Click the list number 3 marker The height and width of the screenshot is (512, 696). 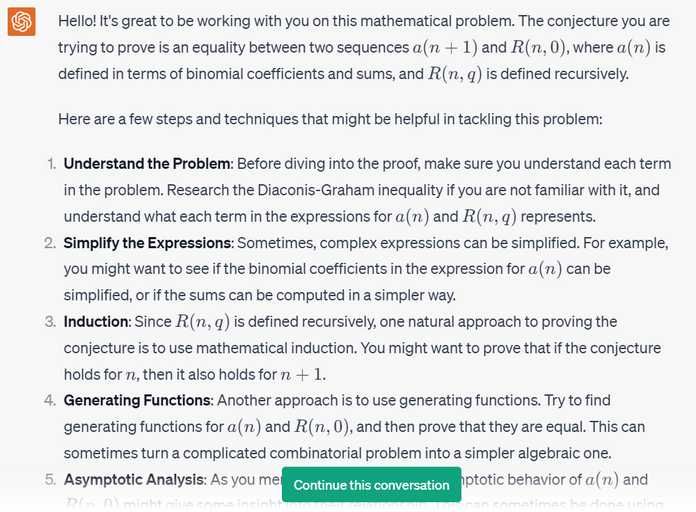[x=50, y=321]
